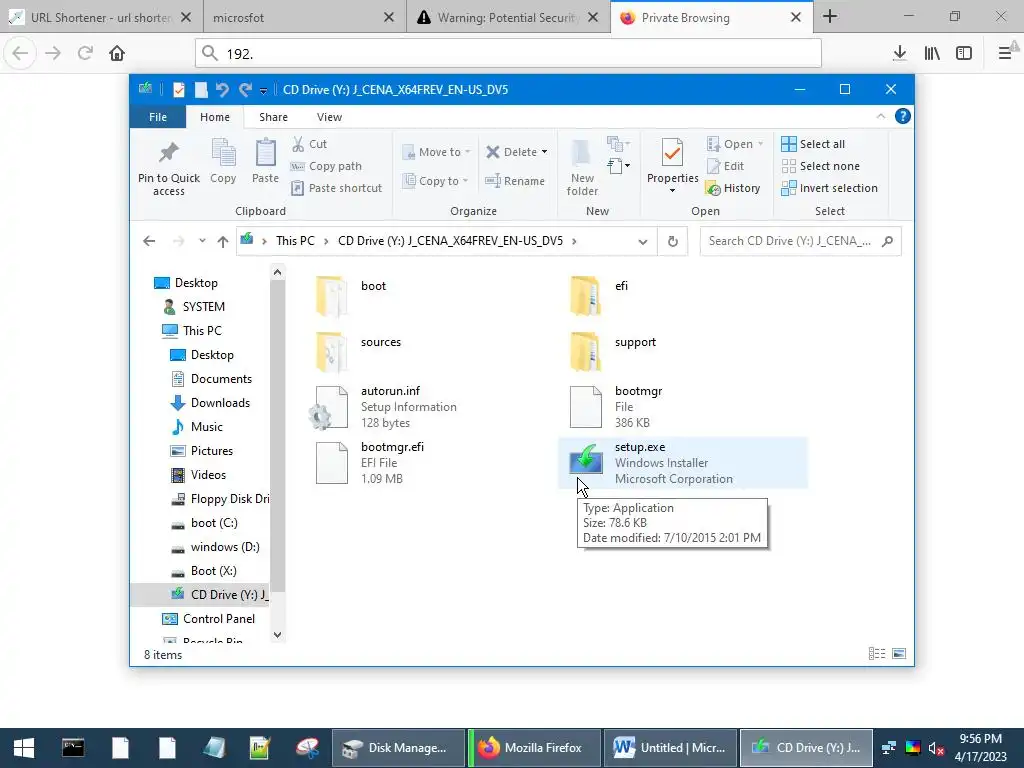Screen dimensions: 1024x768
Task: Switch to Share ribbon tab
Action: point(273,117)
